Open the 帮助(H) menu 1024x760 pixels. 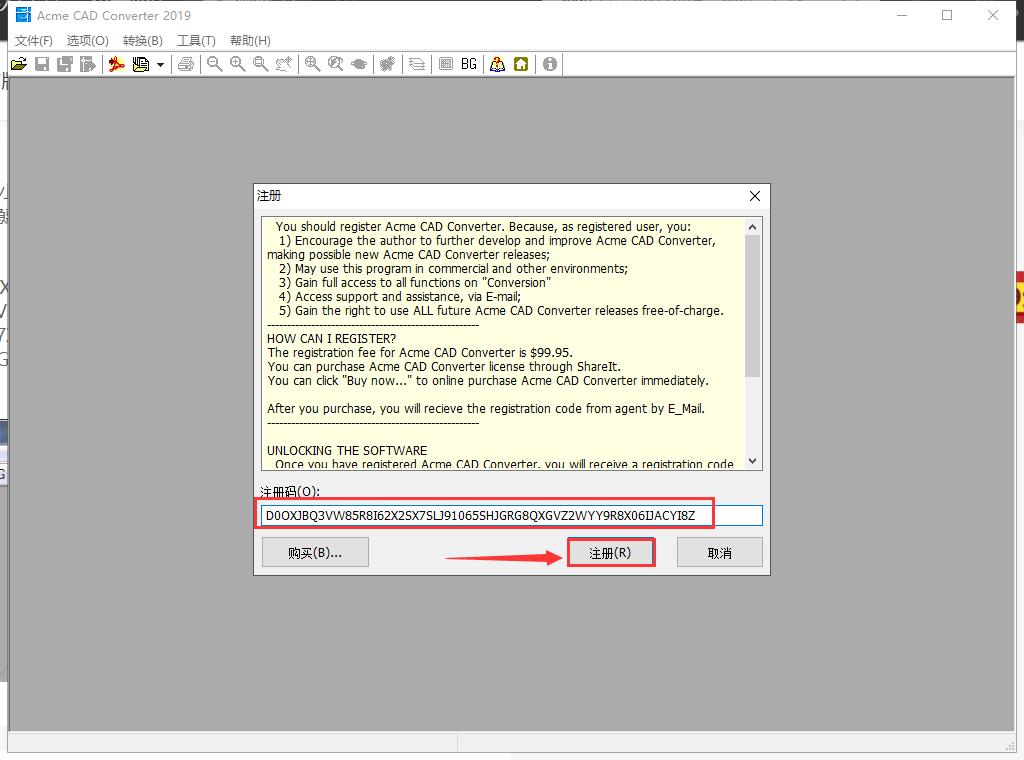[x=250, y=40]
